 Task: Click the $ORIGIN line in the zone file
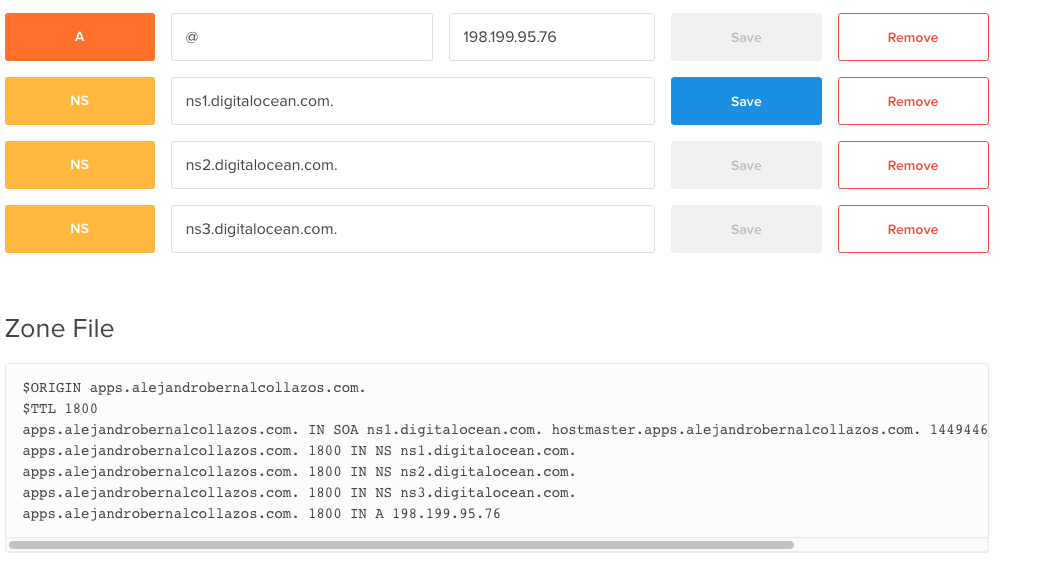194,388
